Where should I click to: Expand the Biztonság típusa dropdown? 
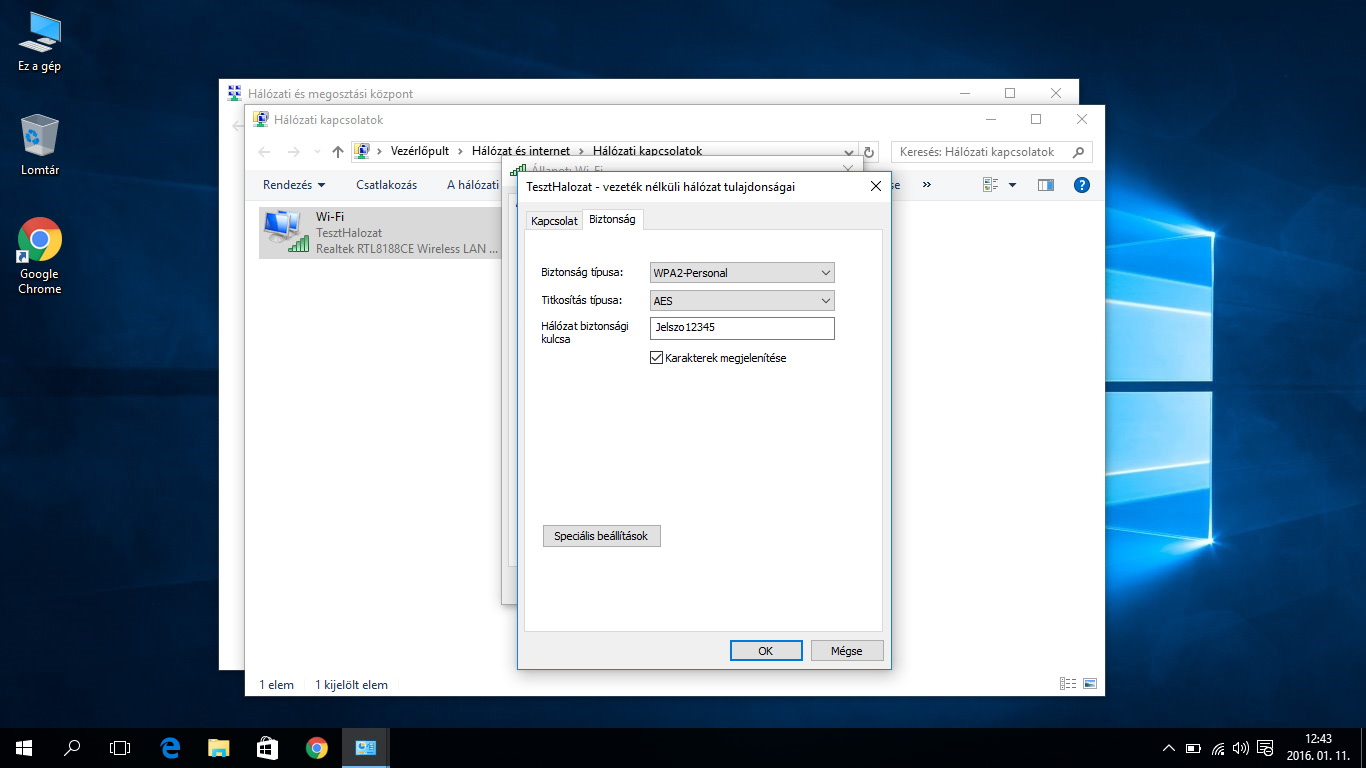(741, 272)
